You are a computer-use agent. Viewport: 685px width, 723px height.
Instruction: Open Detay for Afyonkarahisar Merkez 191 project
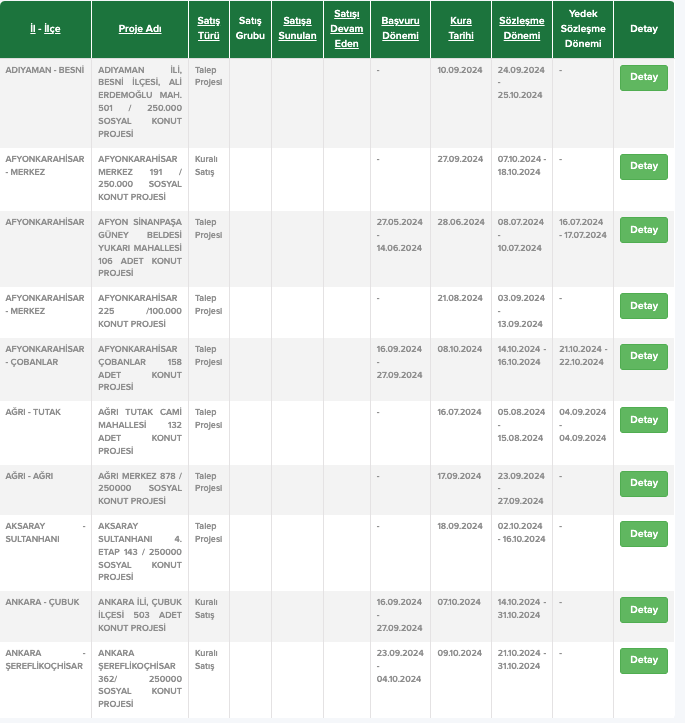[644, 166]
